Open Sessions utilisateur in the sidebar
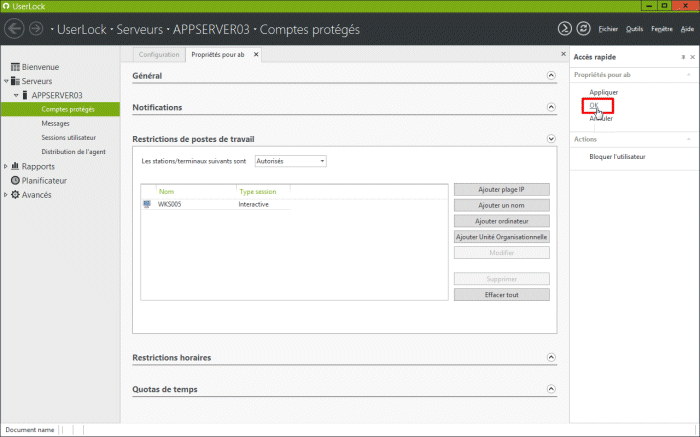The width and height of the screenshot is (700, 437). tap(69, 137)
